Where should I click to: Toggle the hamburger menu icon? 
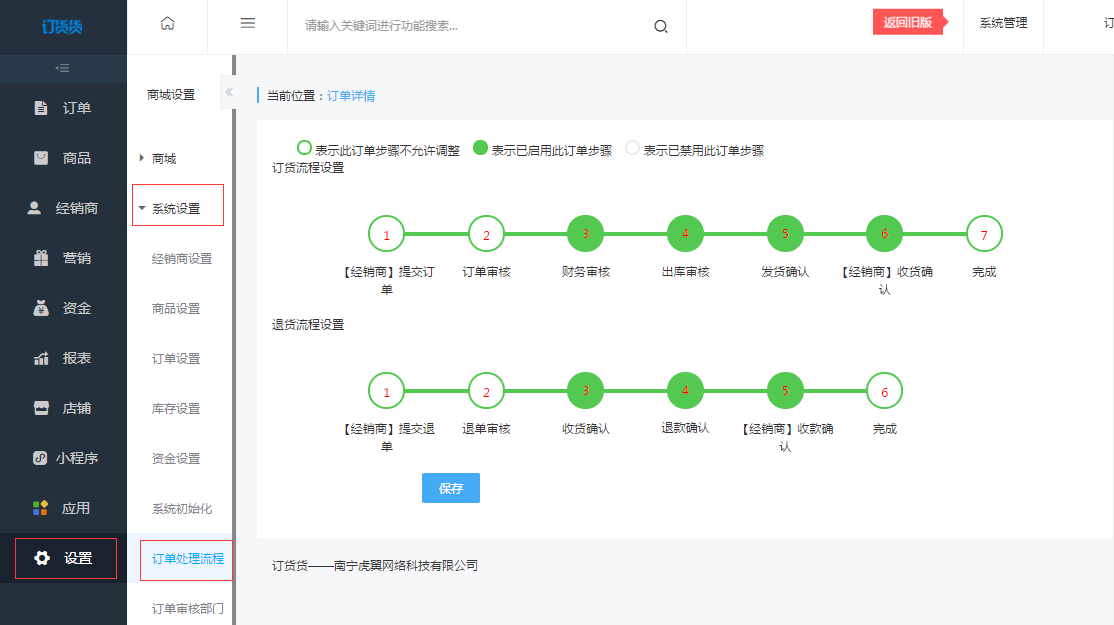247,23
